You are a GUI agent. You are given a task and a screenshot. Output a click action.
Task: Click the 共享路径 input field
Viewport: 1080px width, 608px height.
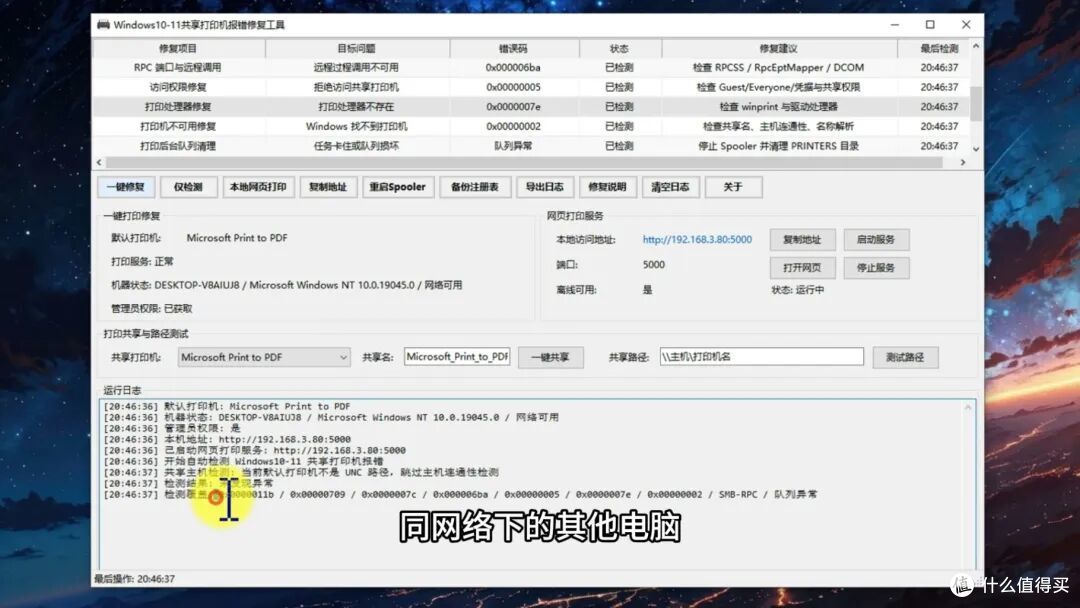(762, 357)
